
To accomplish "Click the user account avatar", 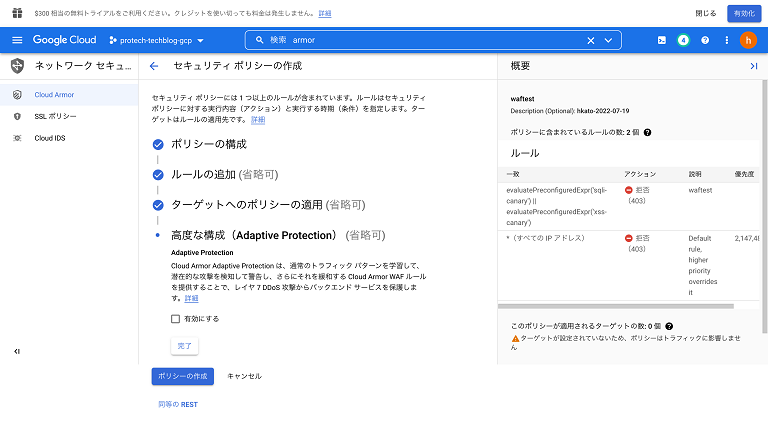I will click(748, 40).
